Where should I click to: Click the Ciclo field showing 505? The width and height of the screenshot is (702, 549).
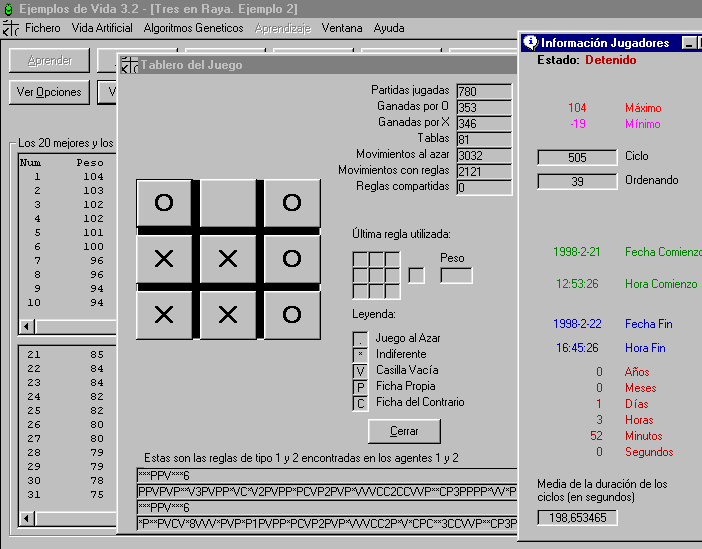click(577, 158)
